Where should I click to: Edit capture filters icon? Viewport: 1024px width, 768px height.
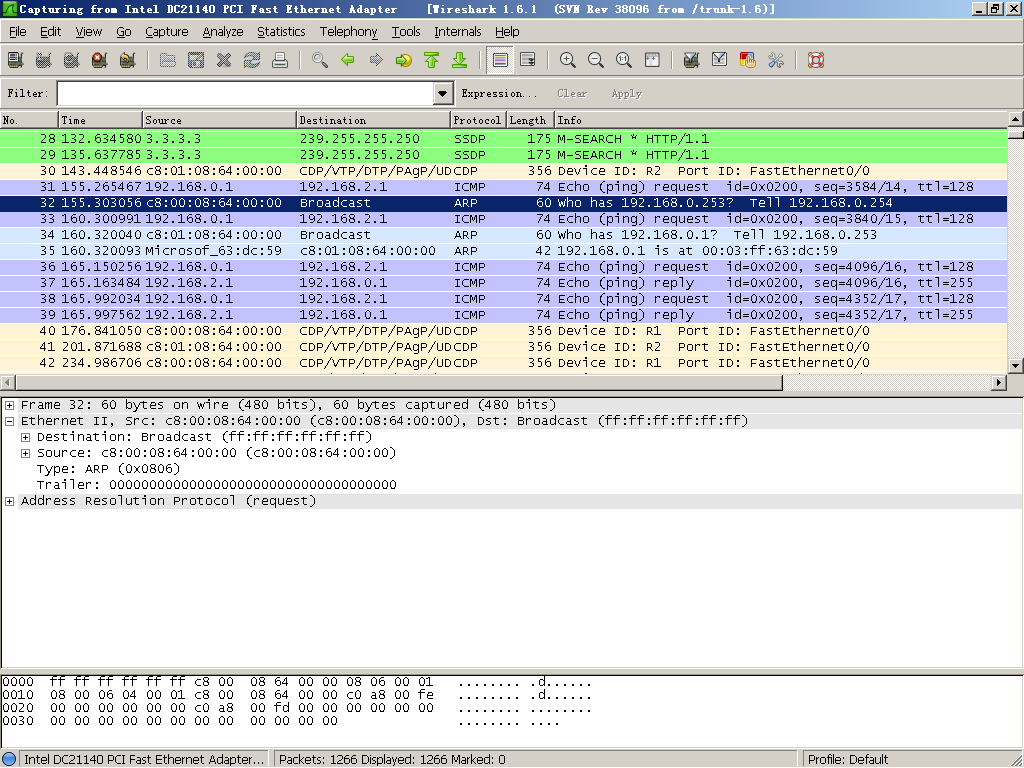point(692,60)
